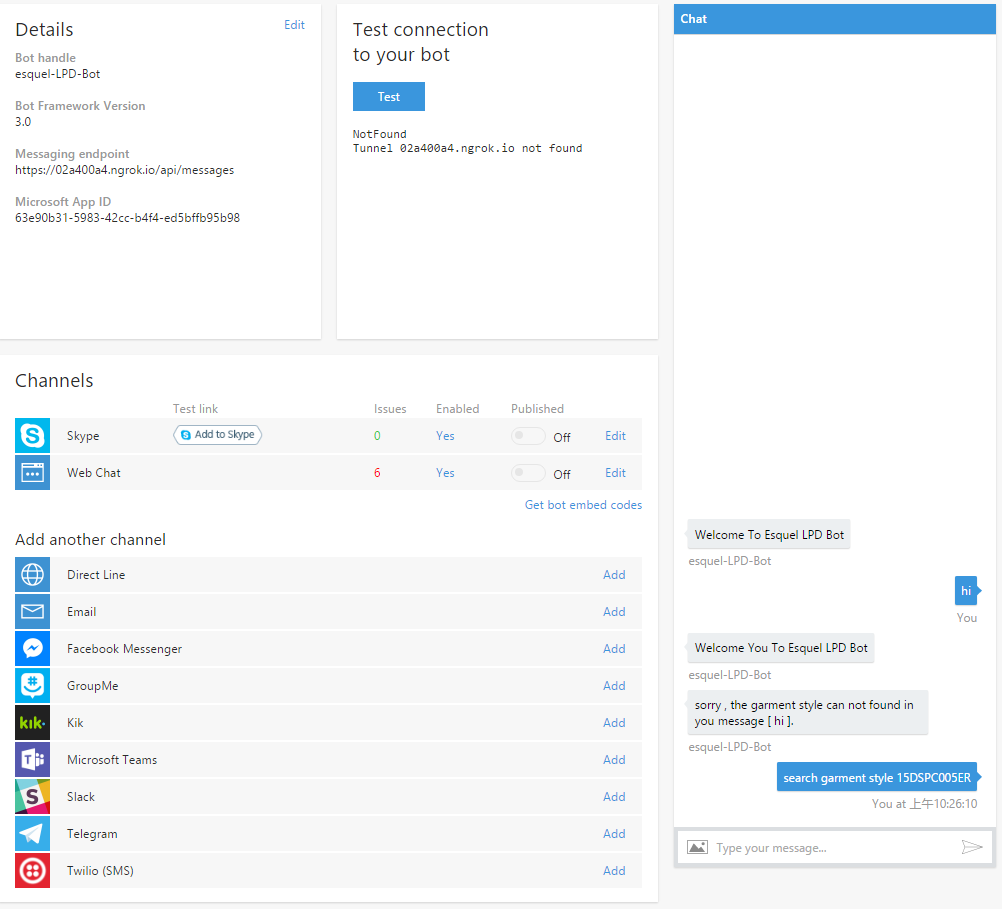Click the 'Welcome To Esquel LPD Bot' message
1002x909 pixels.
pos(769,534)
